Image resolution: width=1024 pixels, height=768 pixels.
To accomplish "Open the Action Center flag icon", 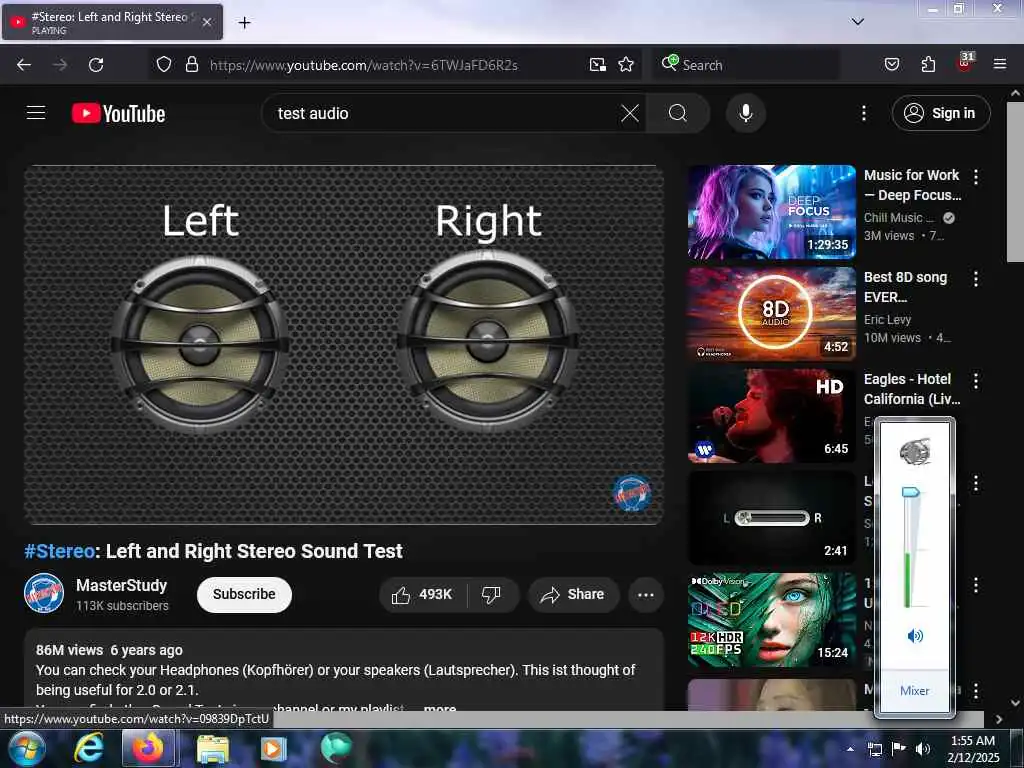I will (899, 749).
